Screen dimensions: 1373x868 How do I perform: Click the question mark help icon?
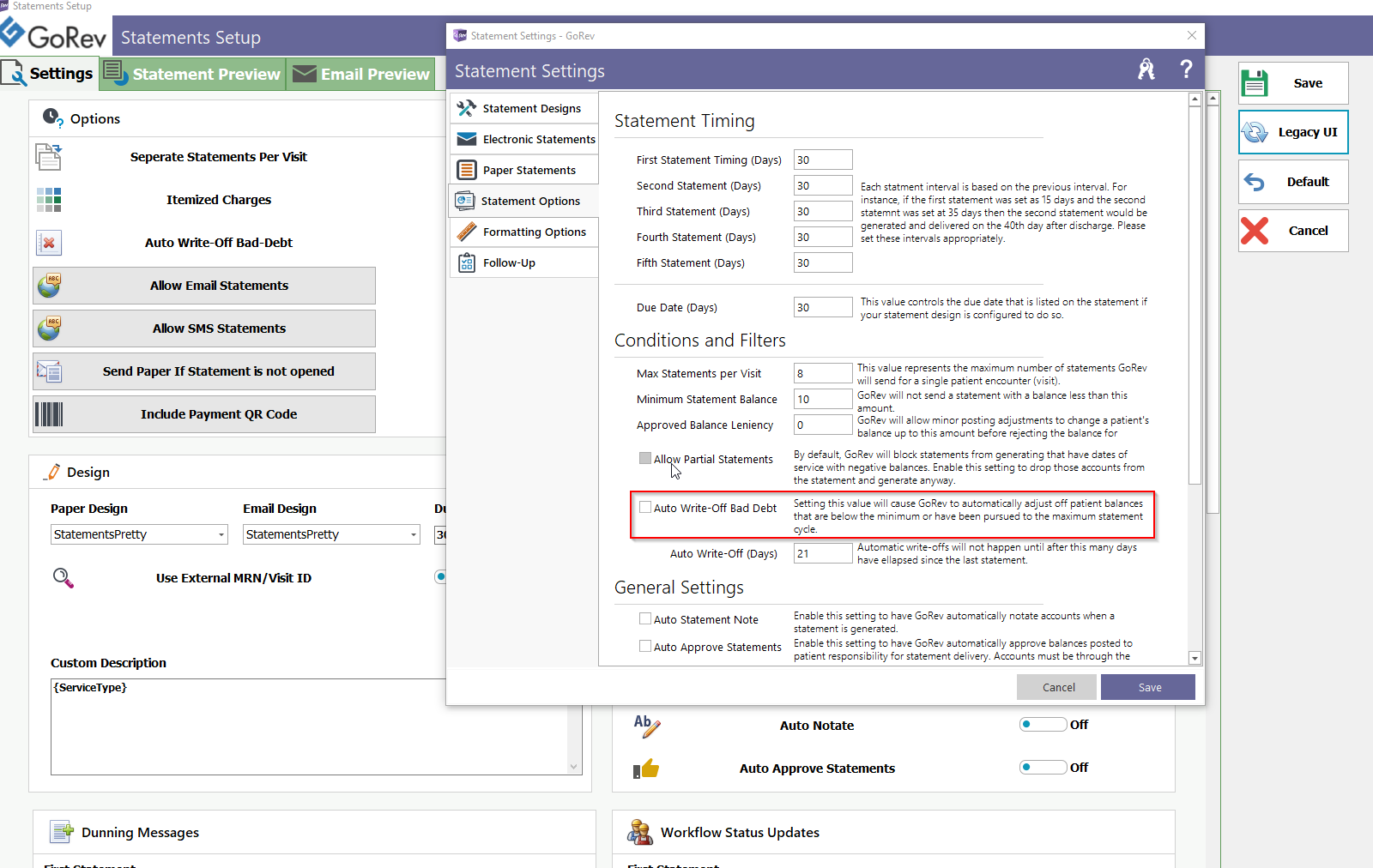[x=1186, y=69]
